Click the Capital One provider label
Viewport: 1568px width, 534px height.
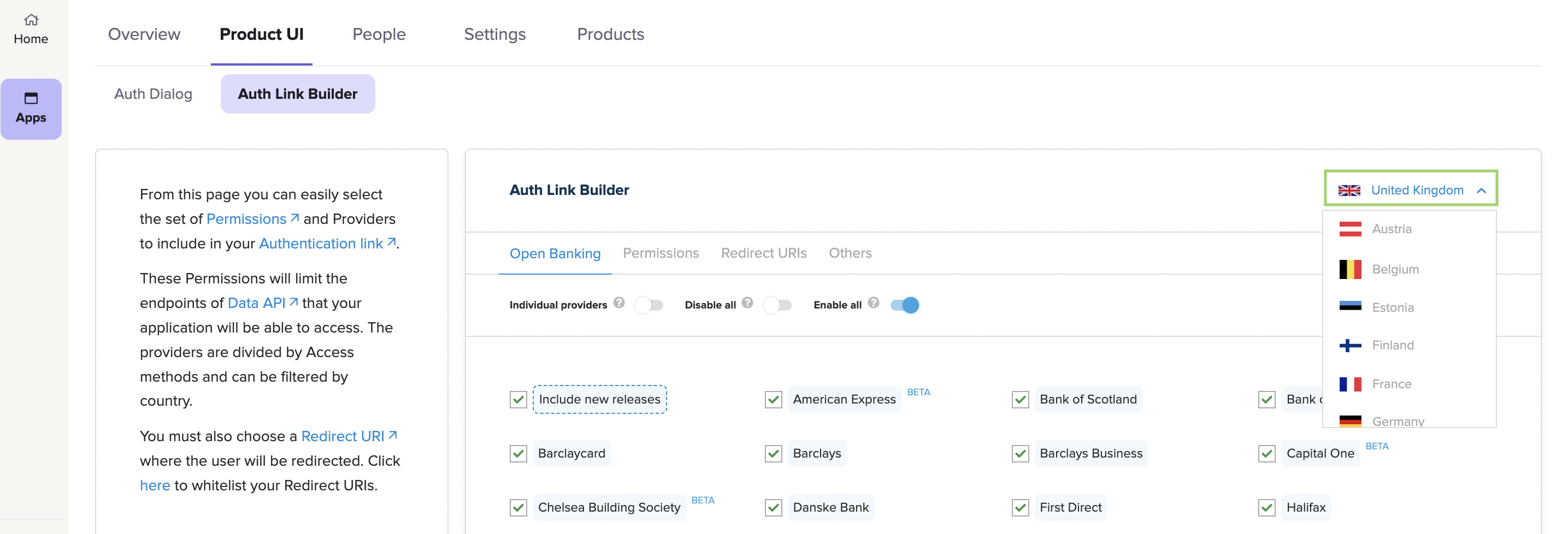coord(1321,454)
